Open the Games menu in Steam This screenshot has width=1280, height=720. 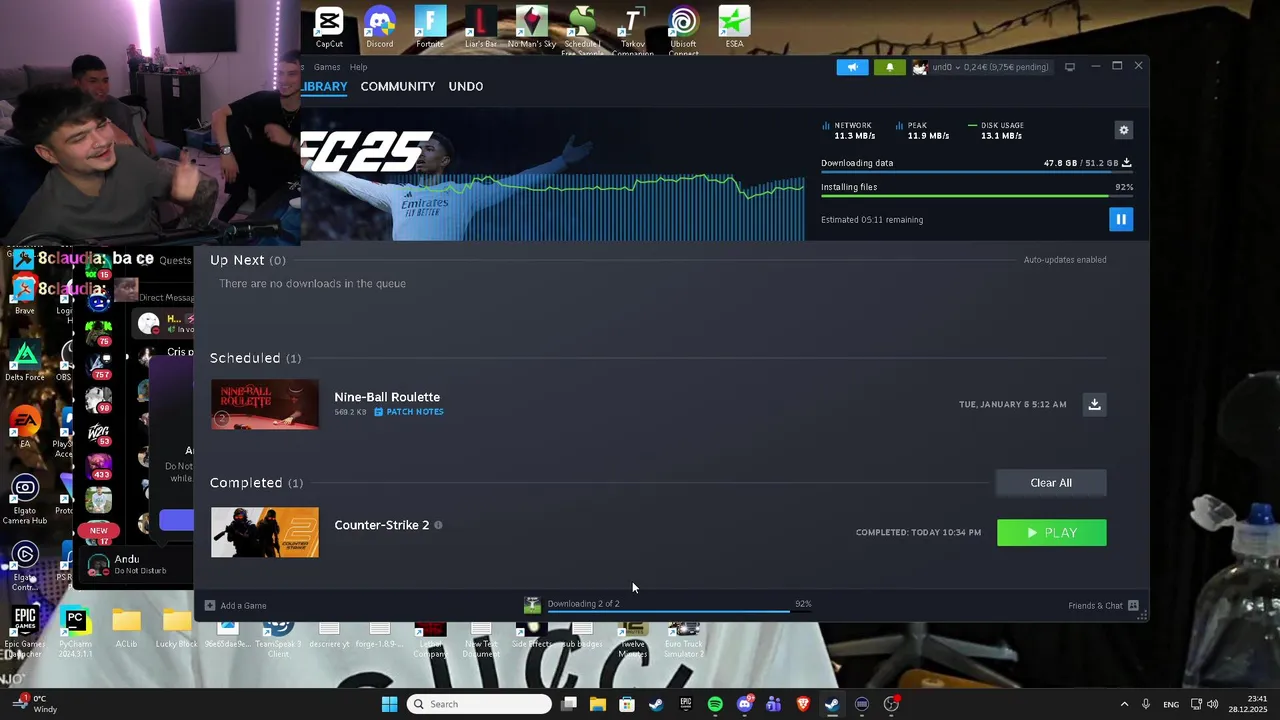point(327,67)
